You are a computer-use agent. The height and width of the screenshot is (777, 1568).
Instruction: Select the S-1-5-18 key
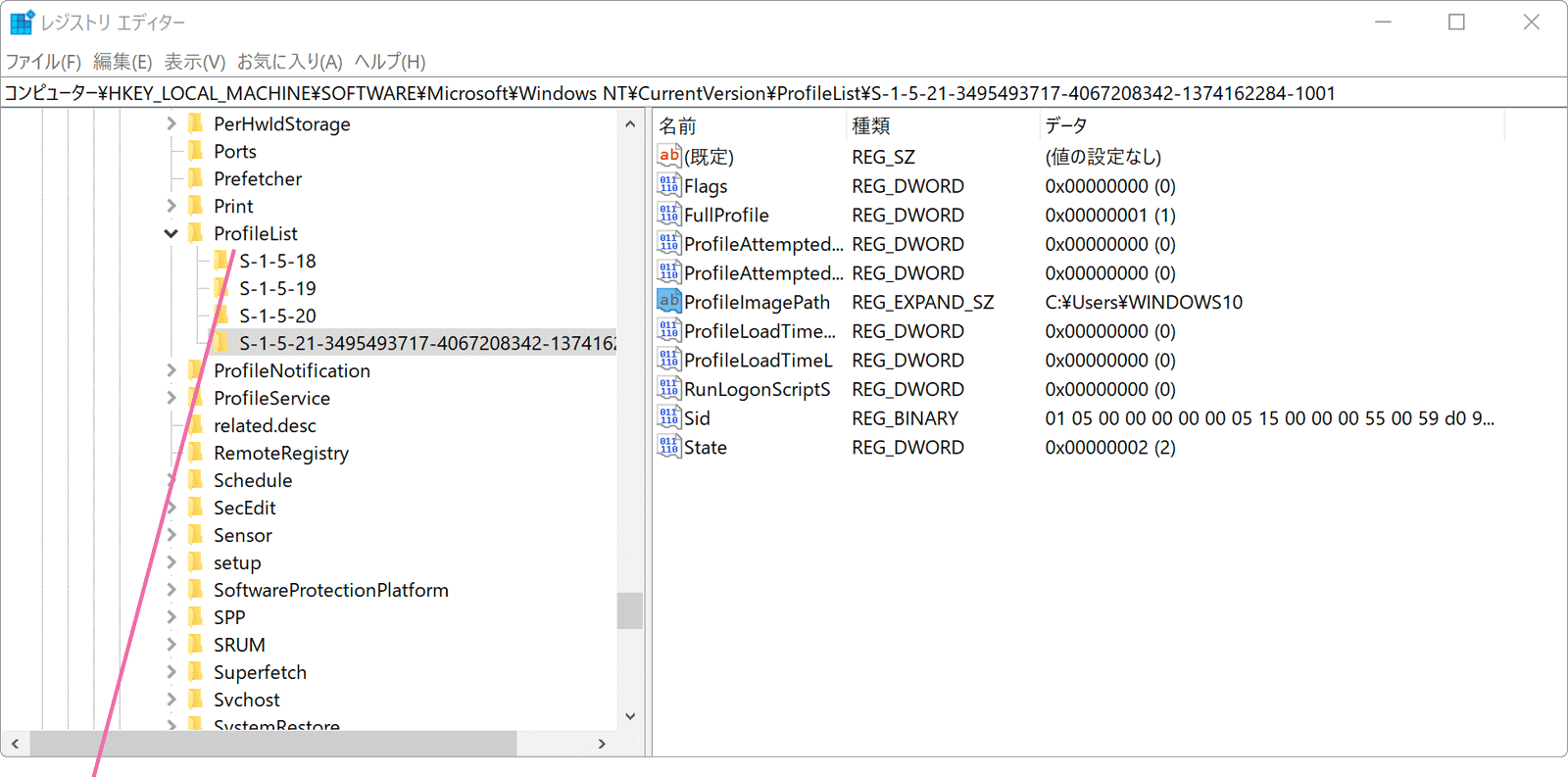277,261
